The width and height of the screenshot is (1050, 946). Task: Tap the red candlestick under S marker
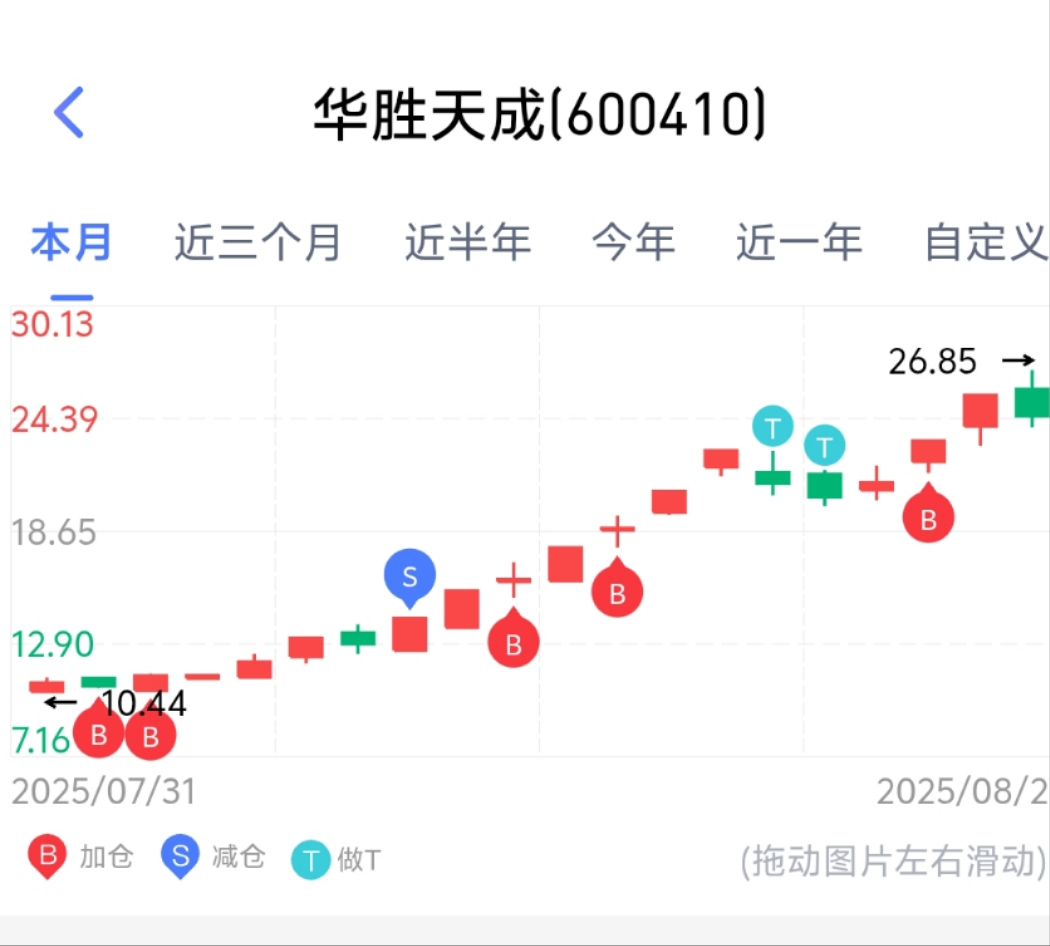coord(410,634)
